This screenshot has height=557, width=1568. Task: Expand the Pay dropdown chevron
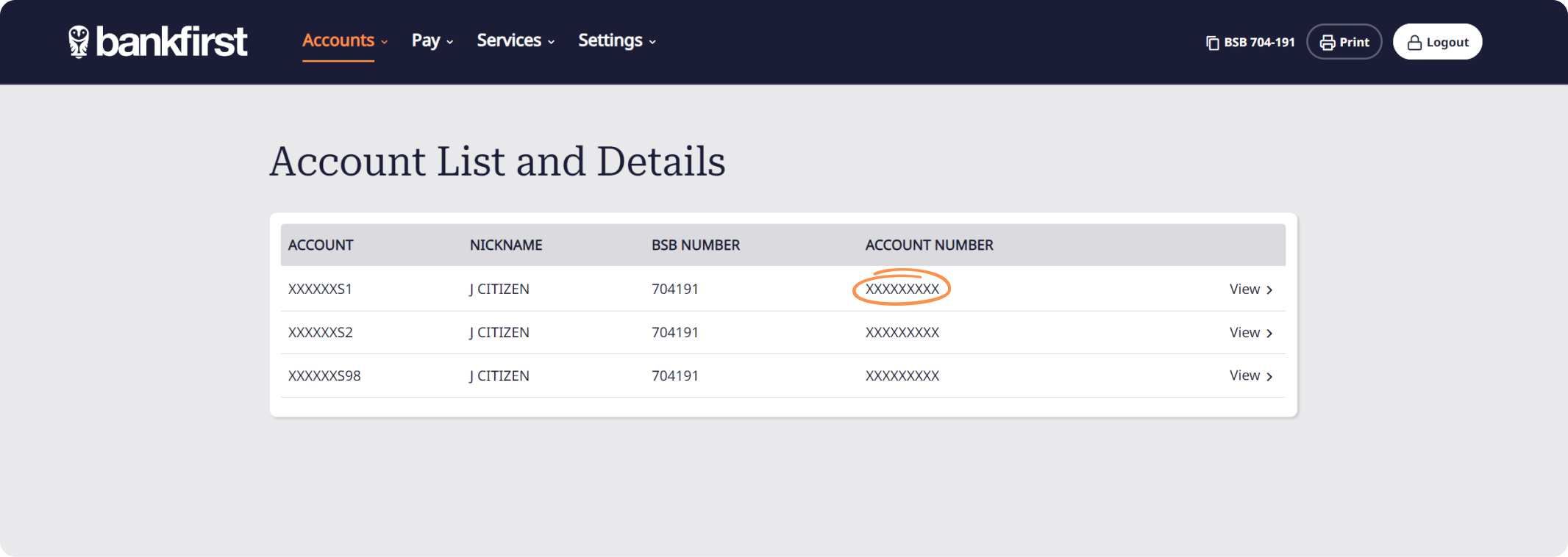pyautogui.click(x=449, y=42)
